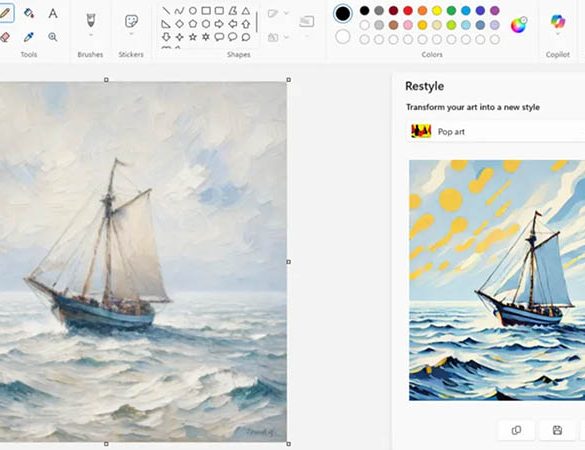585x450 pixels.
Task: Open the Stickers tool
Action: [x=131, y=21]
